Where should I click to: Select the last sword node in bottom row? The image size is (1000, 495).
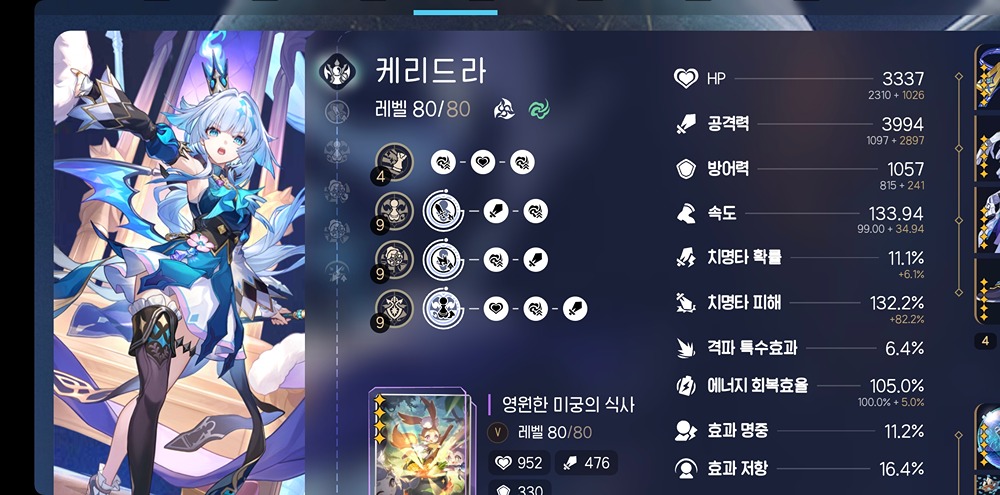pos(575,309)
